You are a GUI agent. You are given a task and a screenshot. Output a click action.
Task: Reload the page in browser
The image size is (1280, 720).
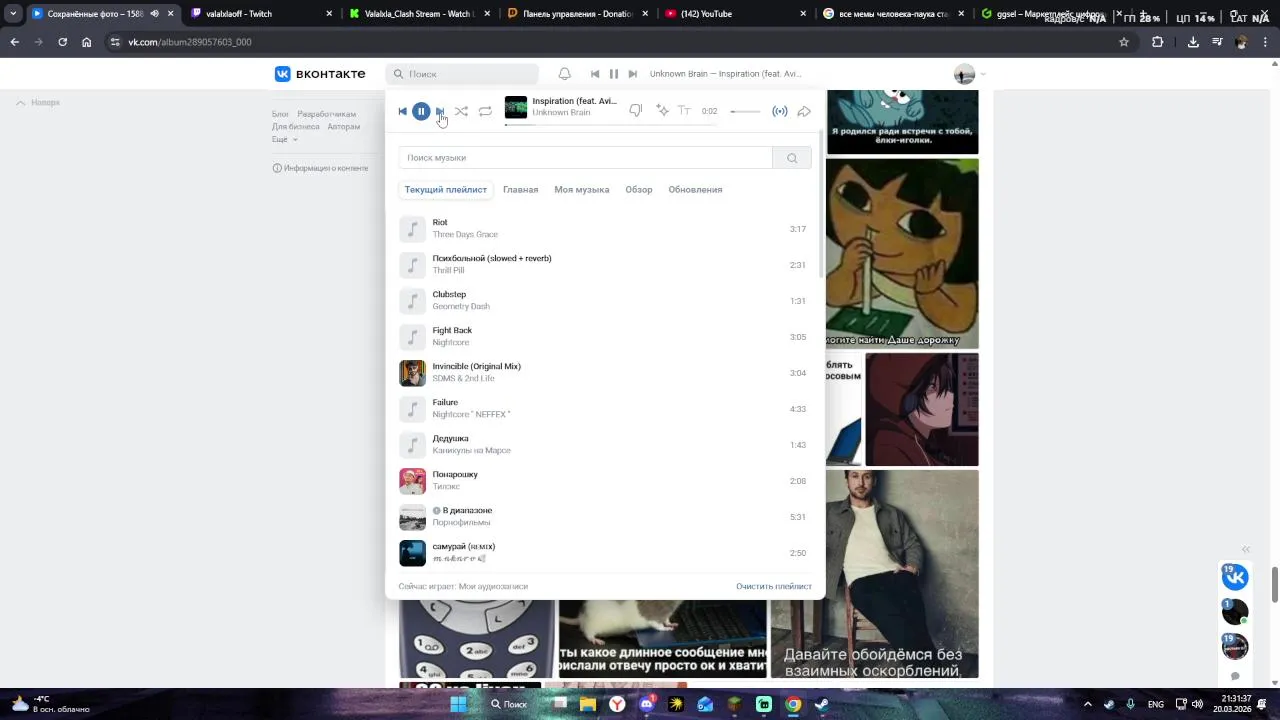62,42
